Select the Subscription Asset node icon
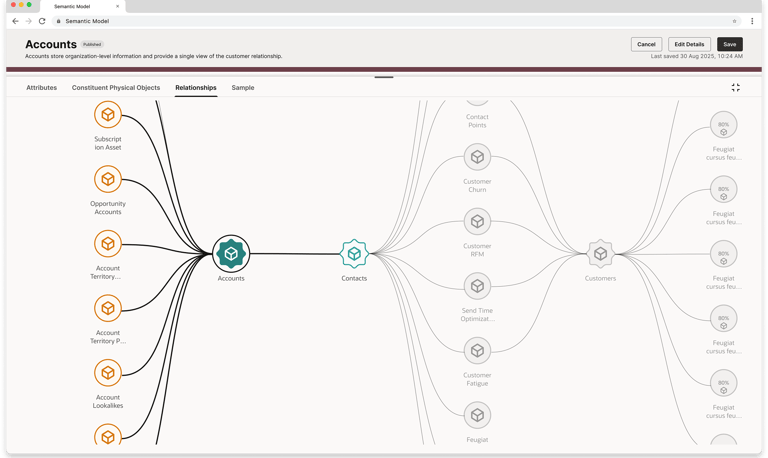768x458 pixels. (x=108, y=115)
